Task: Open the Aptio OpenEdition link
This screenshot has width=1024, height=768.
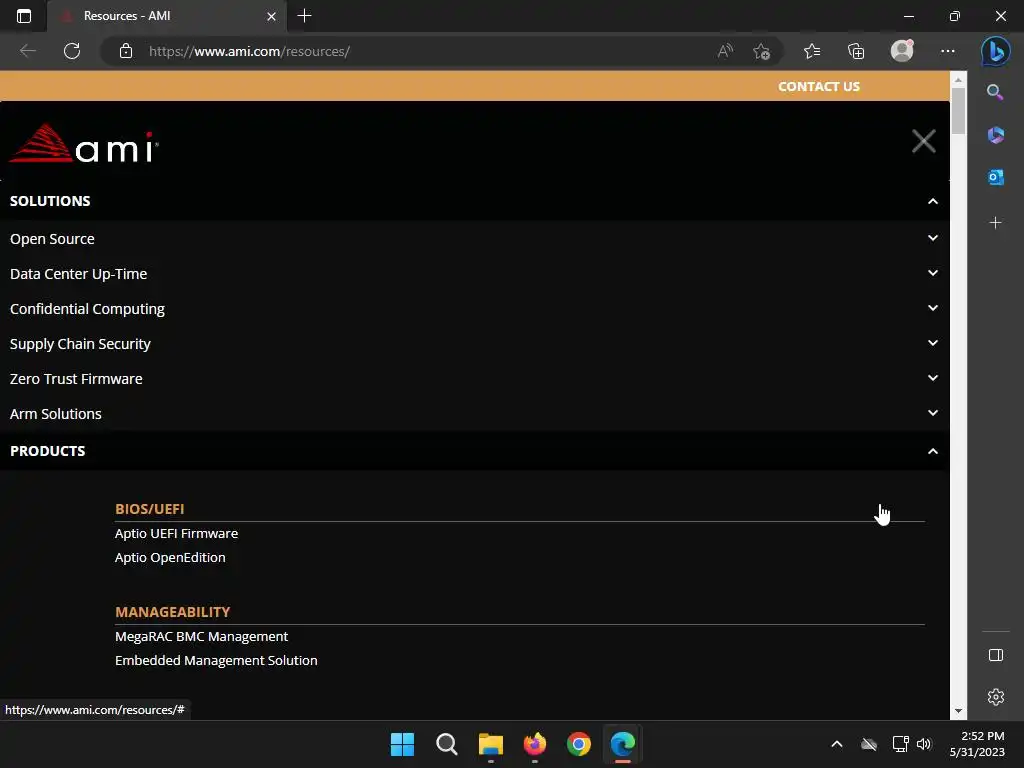Action: 170,558
